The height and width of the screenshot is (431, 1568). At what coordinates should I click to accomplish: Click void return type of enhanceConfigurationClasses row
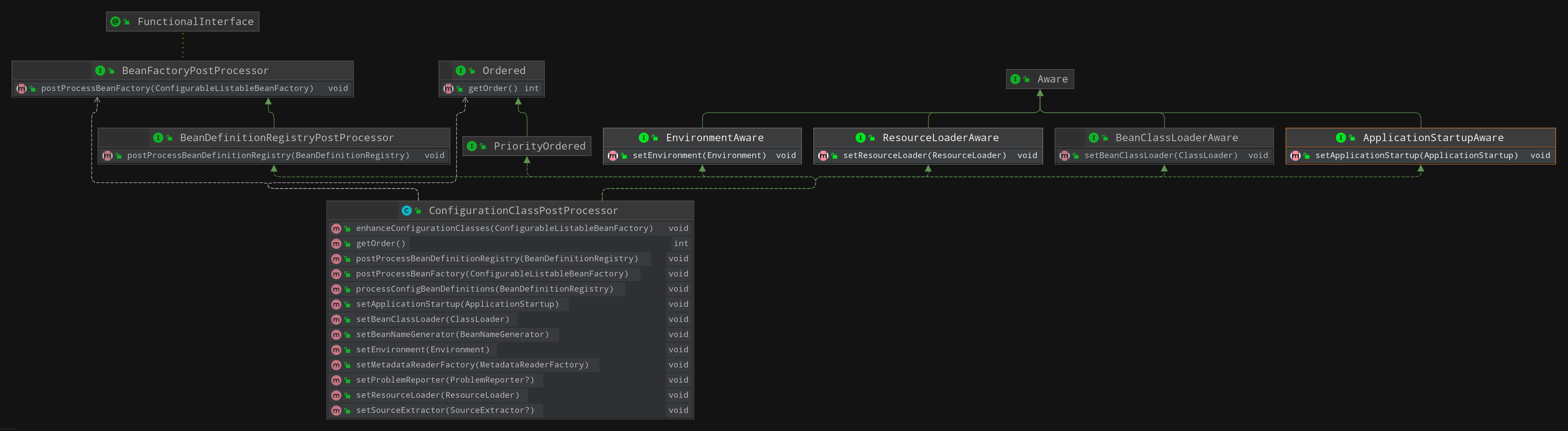coord(678,228)
